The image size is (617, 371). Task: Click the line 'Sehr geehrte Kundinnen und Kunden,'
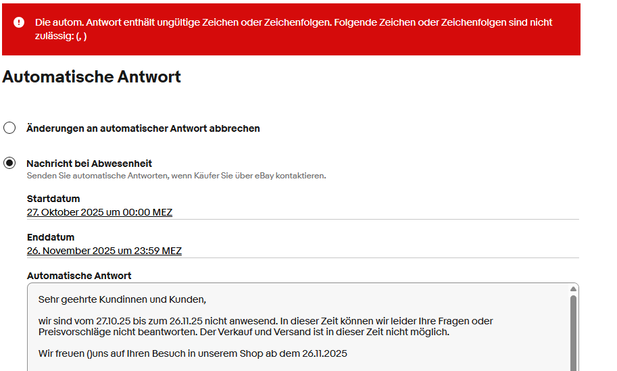coord(122,299)
